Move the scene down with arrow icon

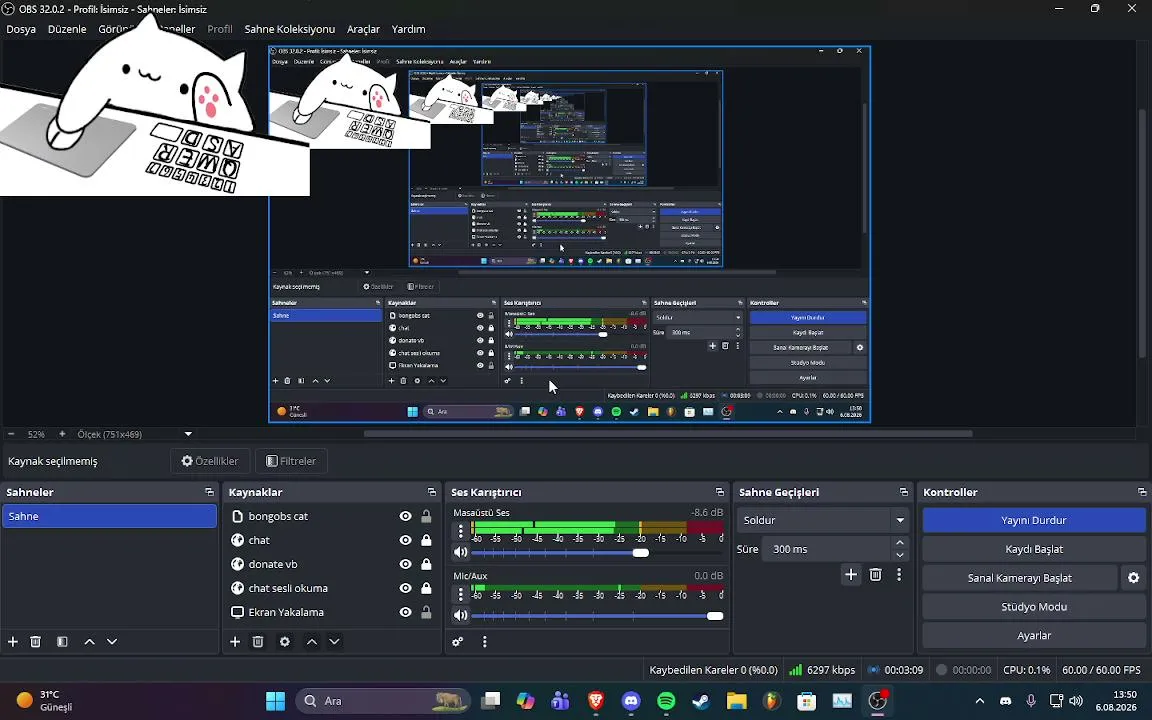click(x=112, y=641)
